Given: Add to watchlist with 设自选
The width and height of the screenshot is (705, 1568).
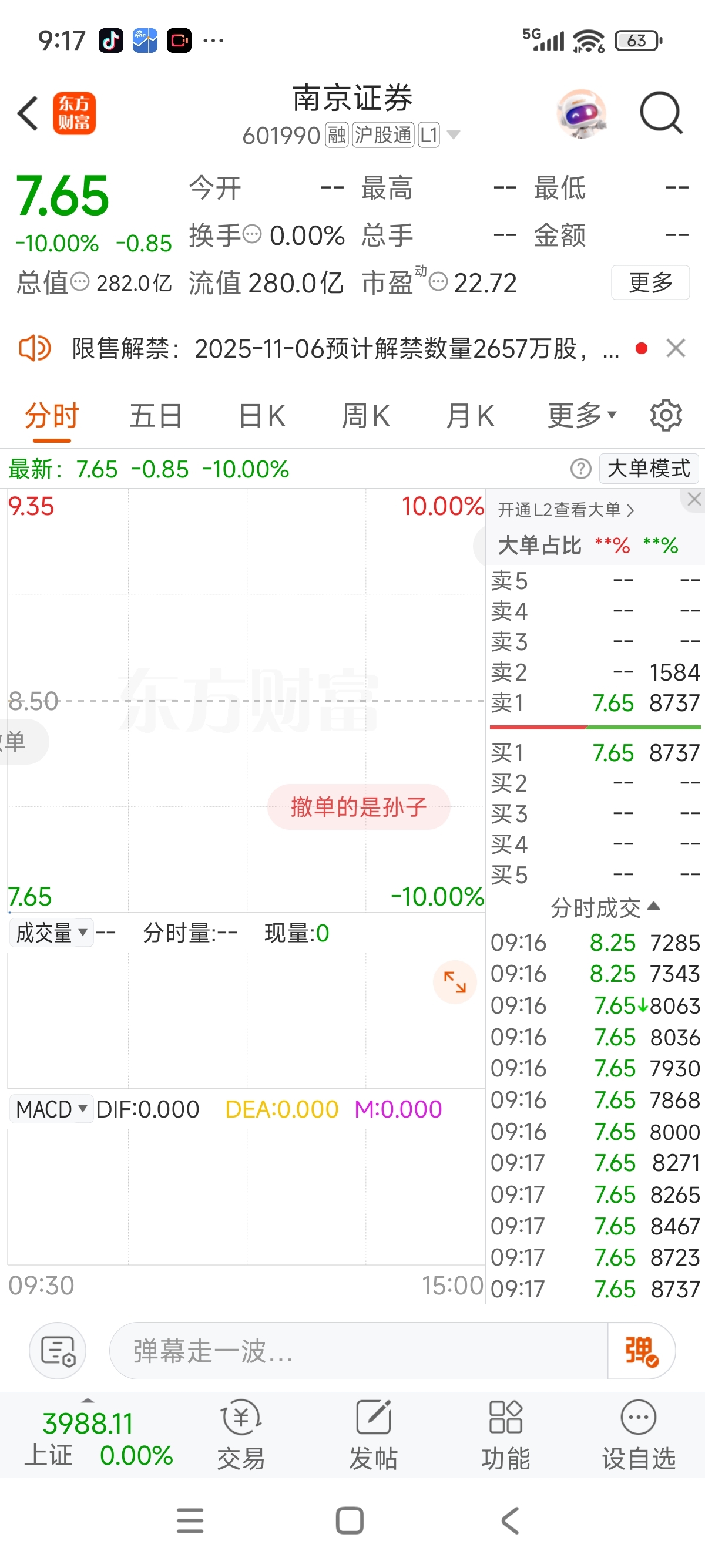Looking at the screenshot, I should tap(639, 1435).
